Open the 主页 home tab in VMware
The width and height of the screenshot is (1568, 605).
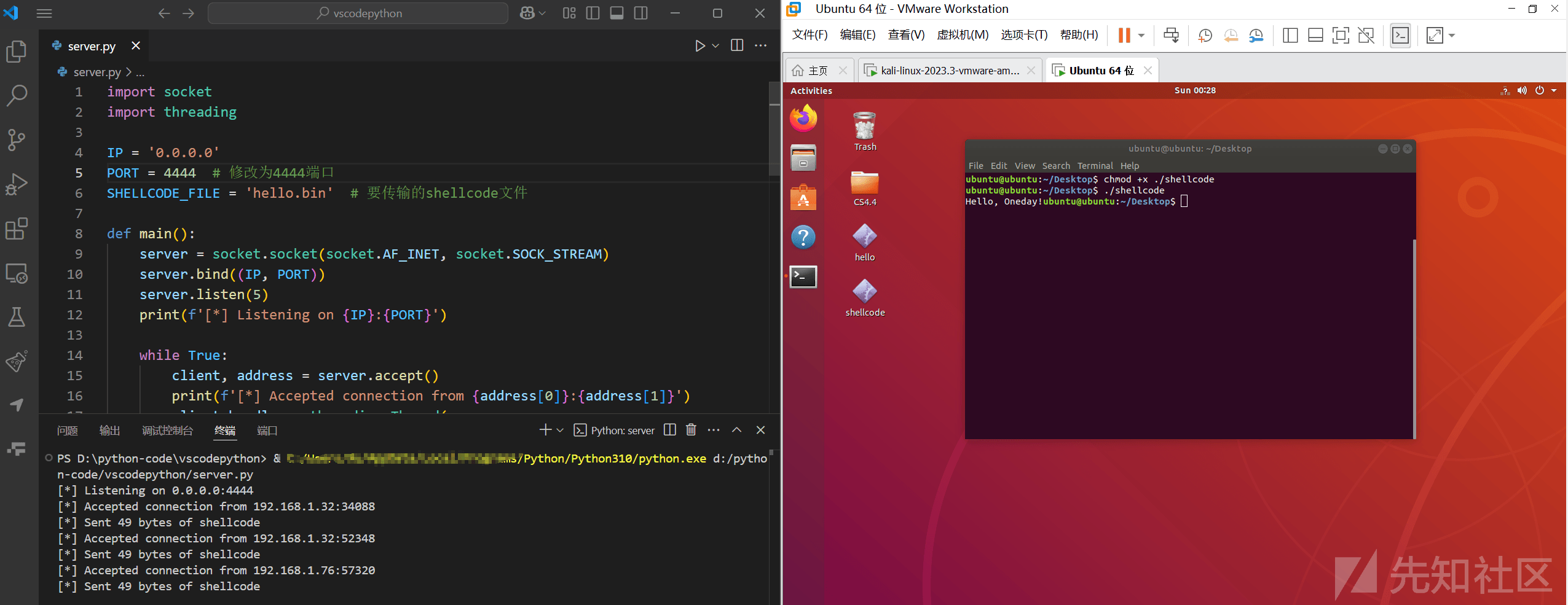click(x=819, y=71)
